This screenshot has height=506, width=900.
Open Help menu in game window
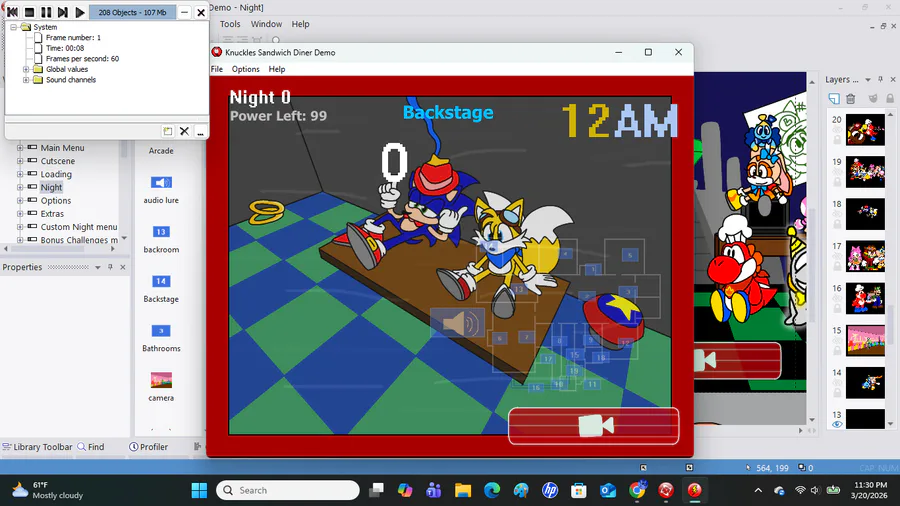click(x=277, y=69)
